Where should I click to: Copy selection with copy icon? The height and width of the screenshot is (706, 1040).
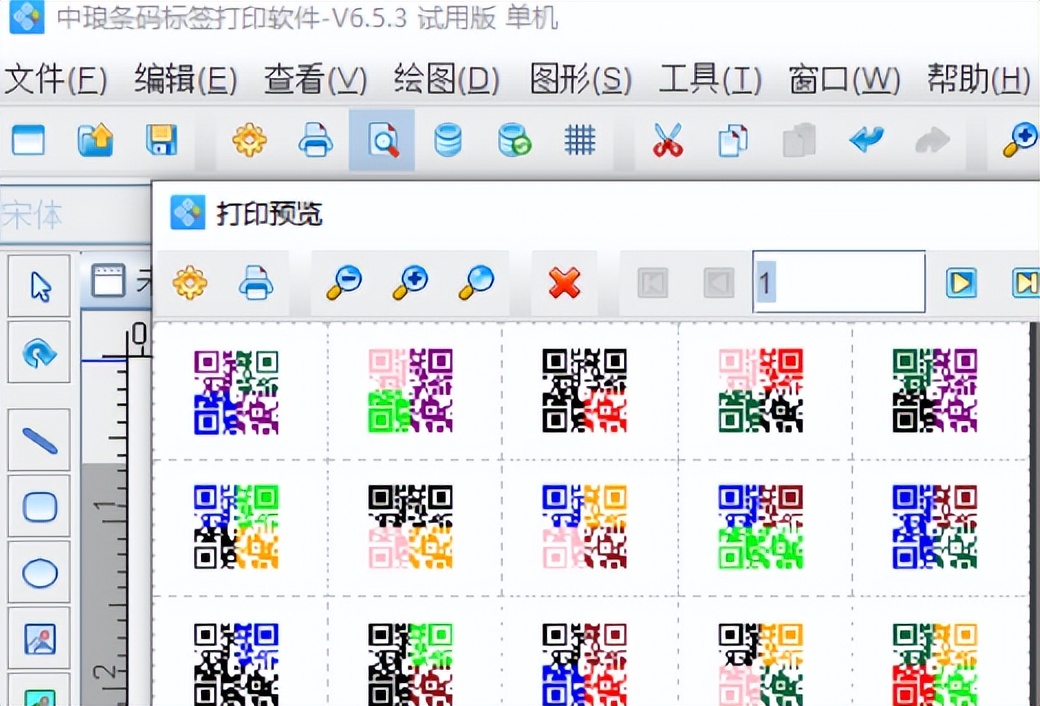click(733, 141)
